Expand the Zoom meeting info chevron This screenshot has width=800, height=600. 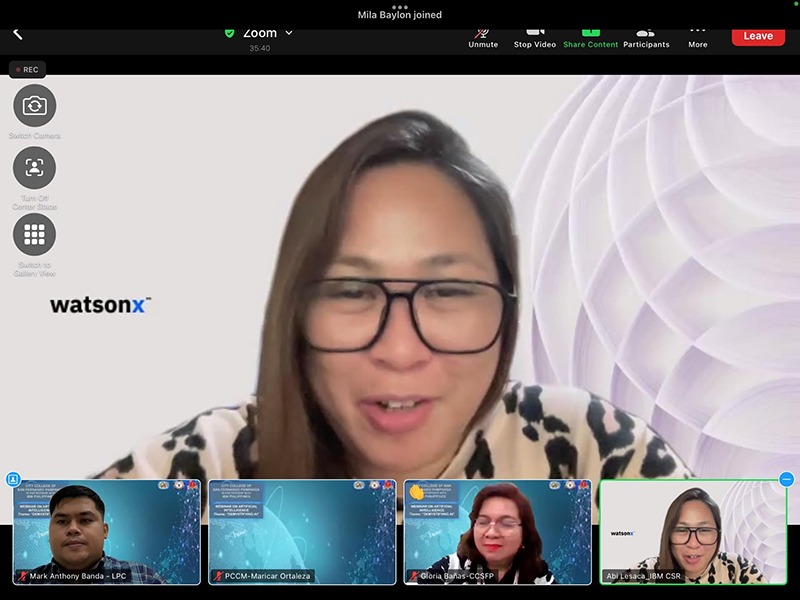289,33
